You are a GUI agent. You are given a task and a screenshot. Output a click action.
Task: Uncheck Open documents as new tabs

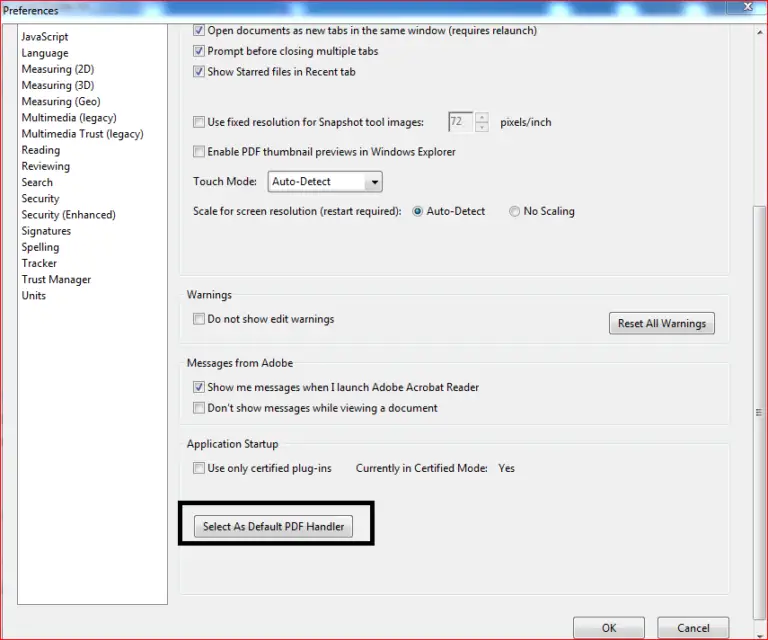(198, 30)
